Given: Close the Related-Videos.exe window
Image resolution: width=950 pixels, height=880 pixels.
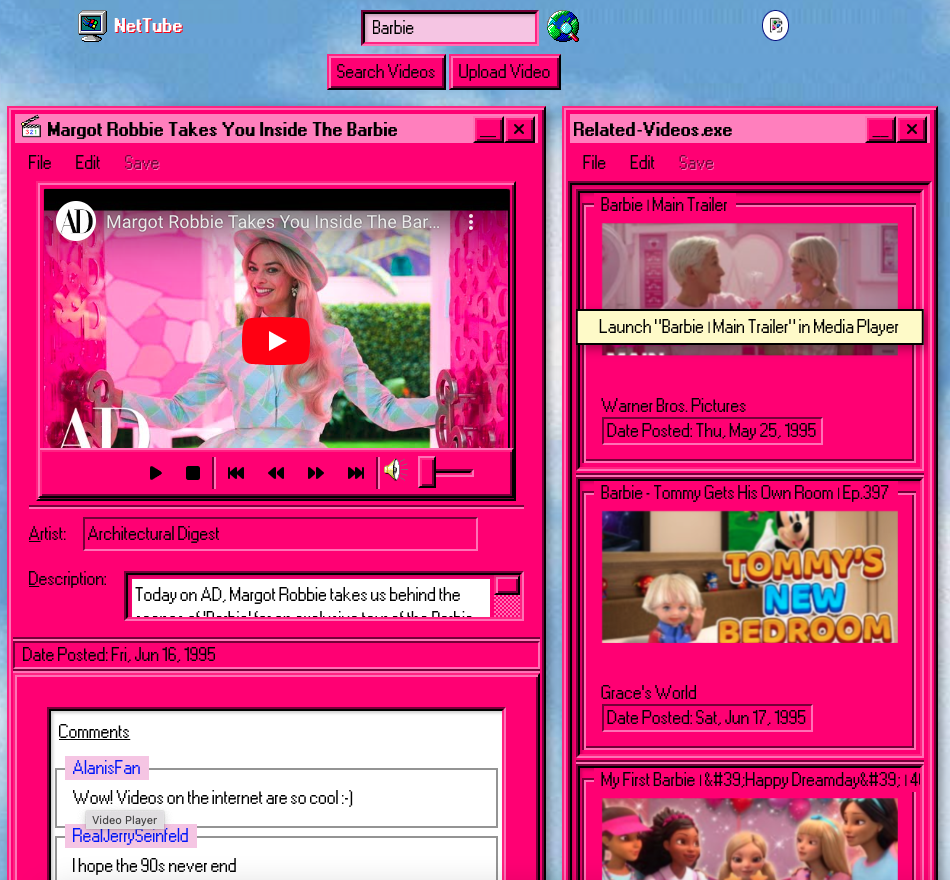Looking at the screenshot, I should click(911, 129).
